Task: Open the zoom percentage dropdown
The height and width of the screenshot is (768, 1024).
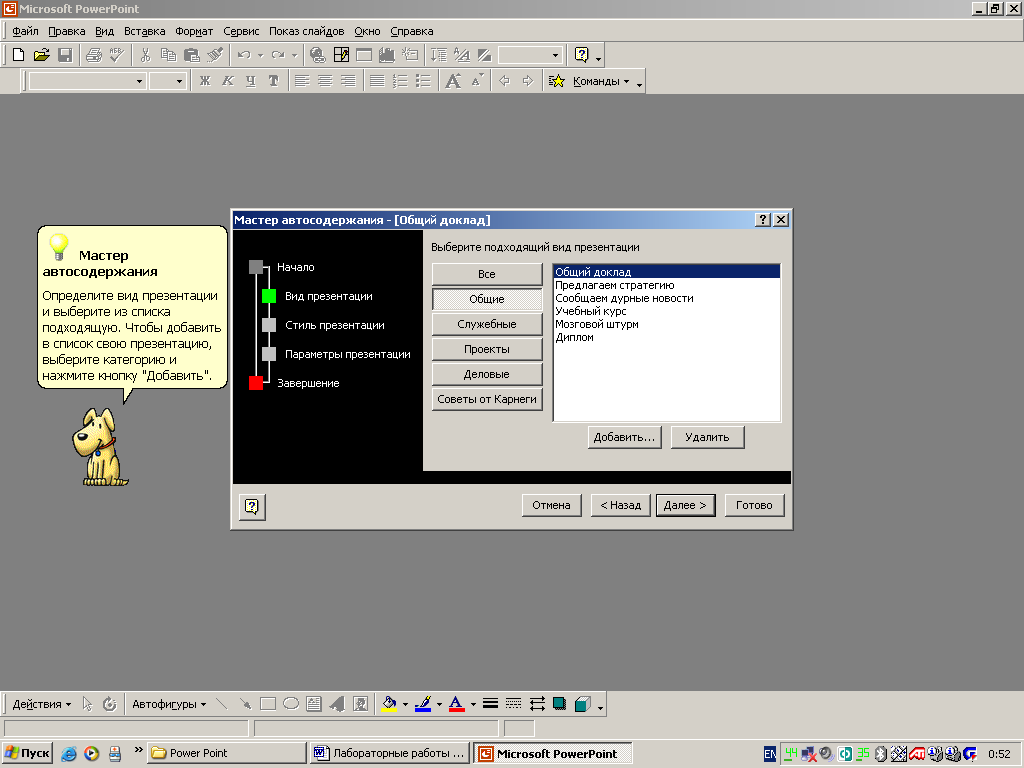Action: point(555,56)
